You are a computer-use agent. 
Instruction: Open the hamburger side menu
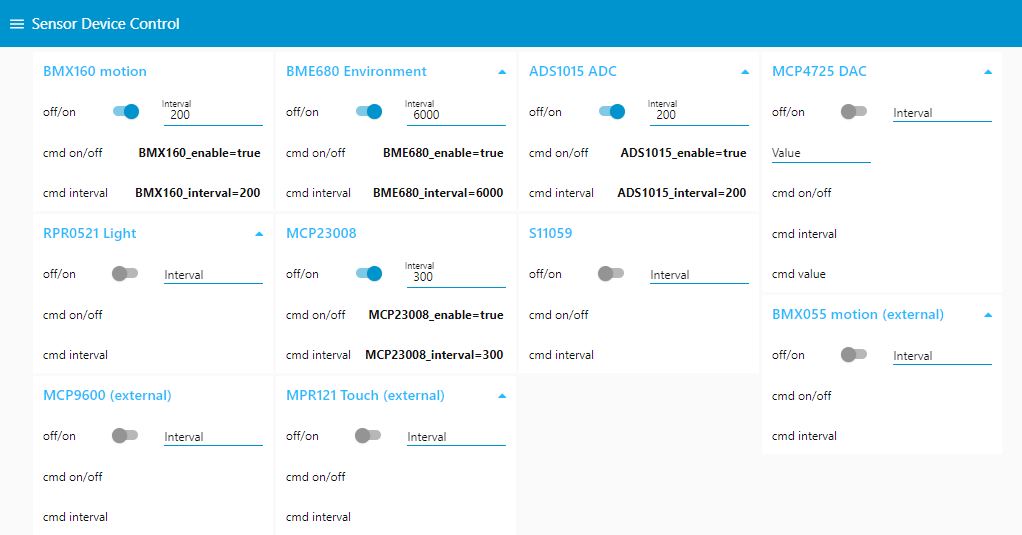17,24
